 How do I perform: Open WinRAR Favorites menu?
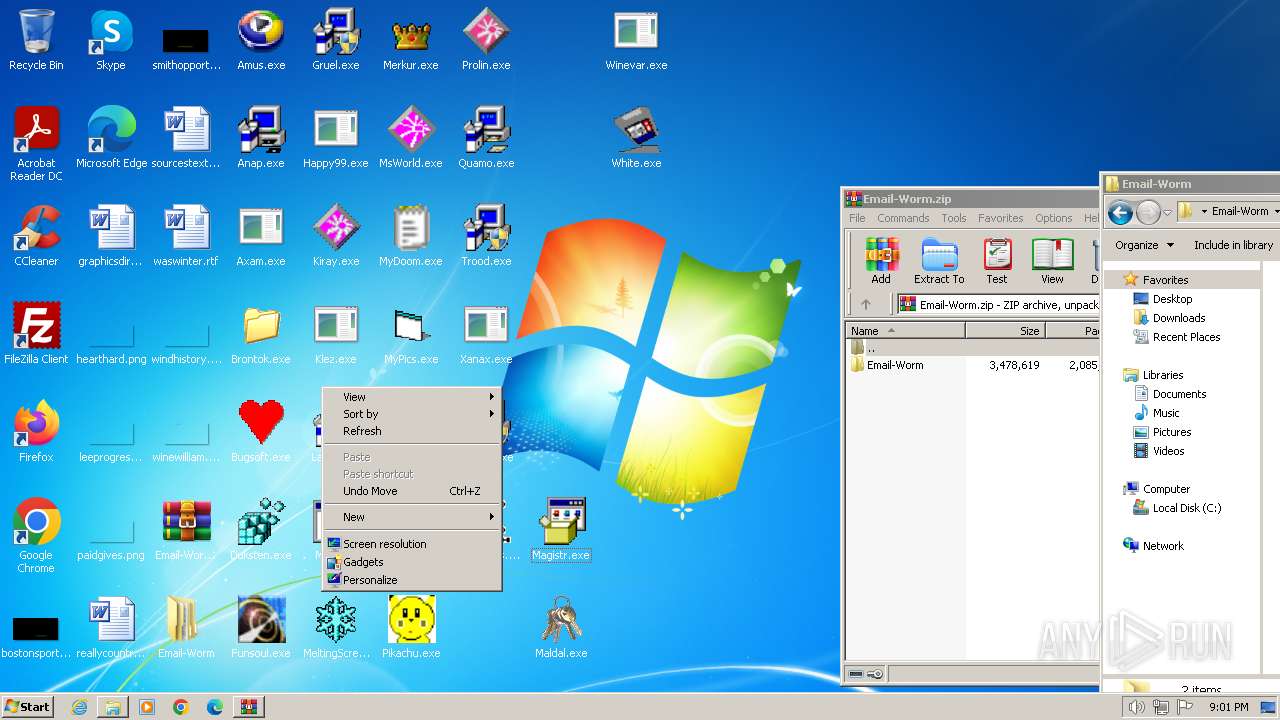pos(1000,218)
